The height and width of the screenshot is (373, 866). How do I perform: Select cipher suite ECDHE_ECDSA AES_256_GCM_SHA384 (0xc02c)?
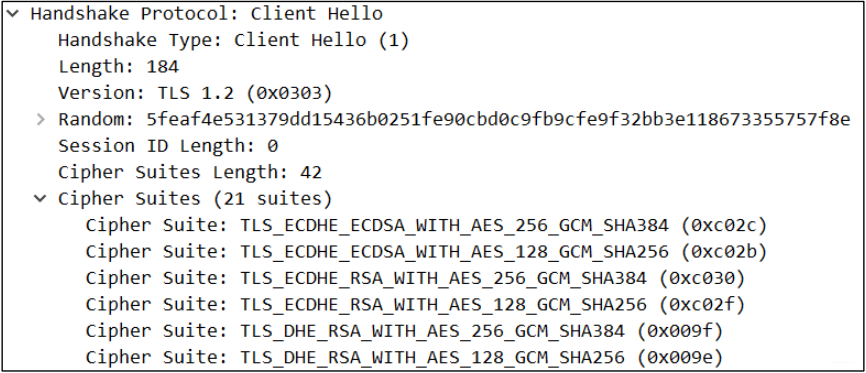coord(426,225)
